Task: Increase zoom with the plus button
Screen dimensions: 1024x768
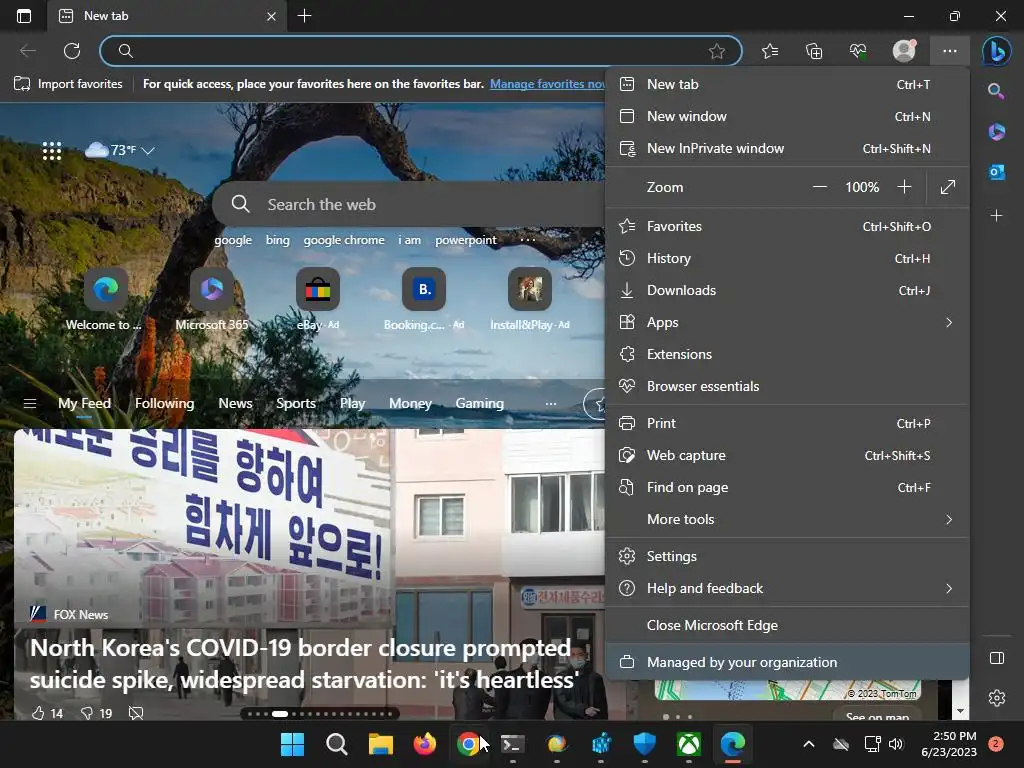Action: (x=904, y=187)
